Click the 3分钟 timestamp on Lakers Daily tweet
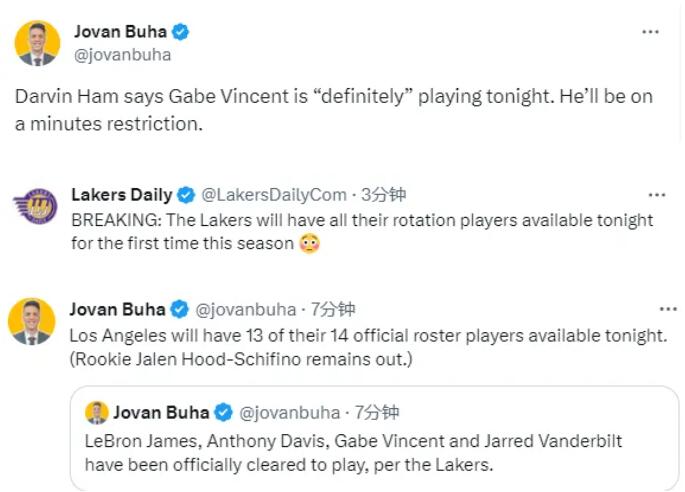 point(383,195)
